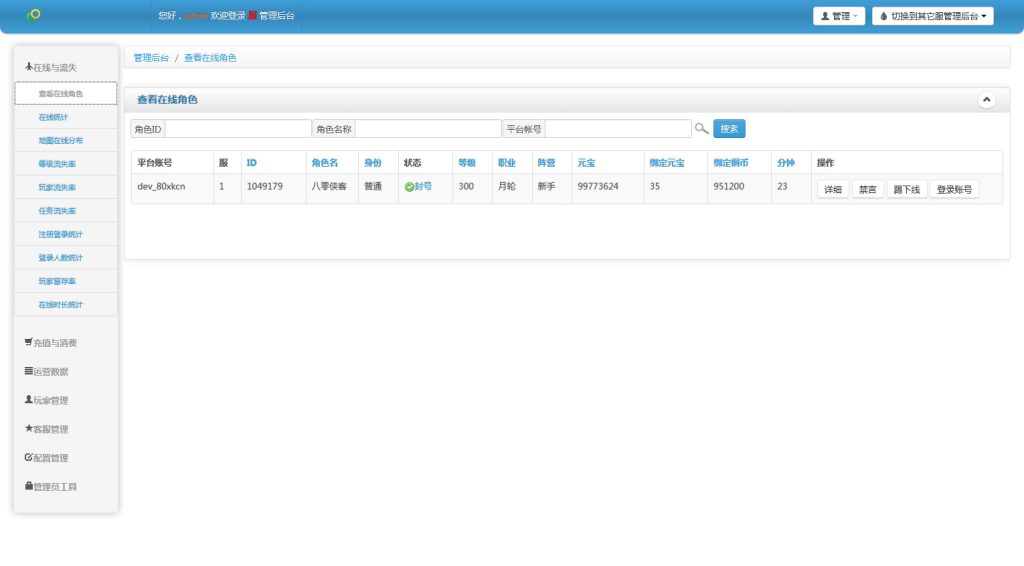This screenshot has width=1024, height=566.
Task: Sort the table by the 元宝 column header
Action: [x=585, y=162]
